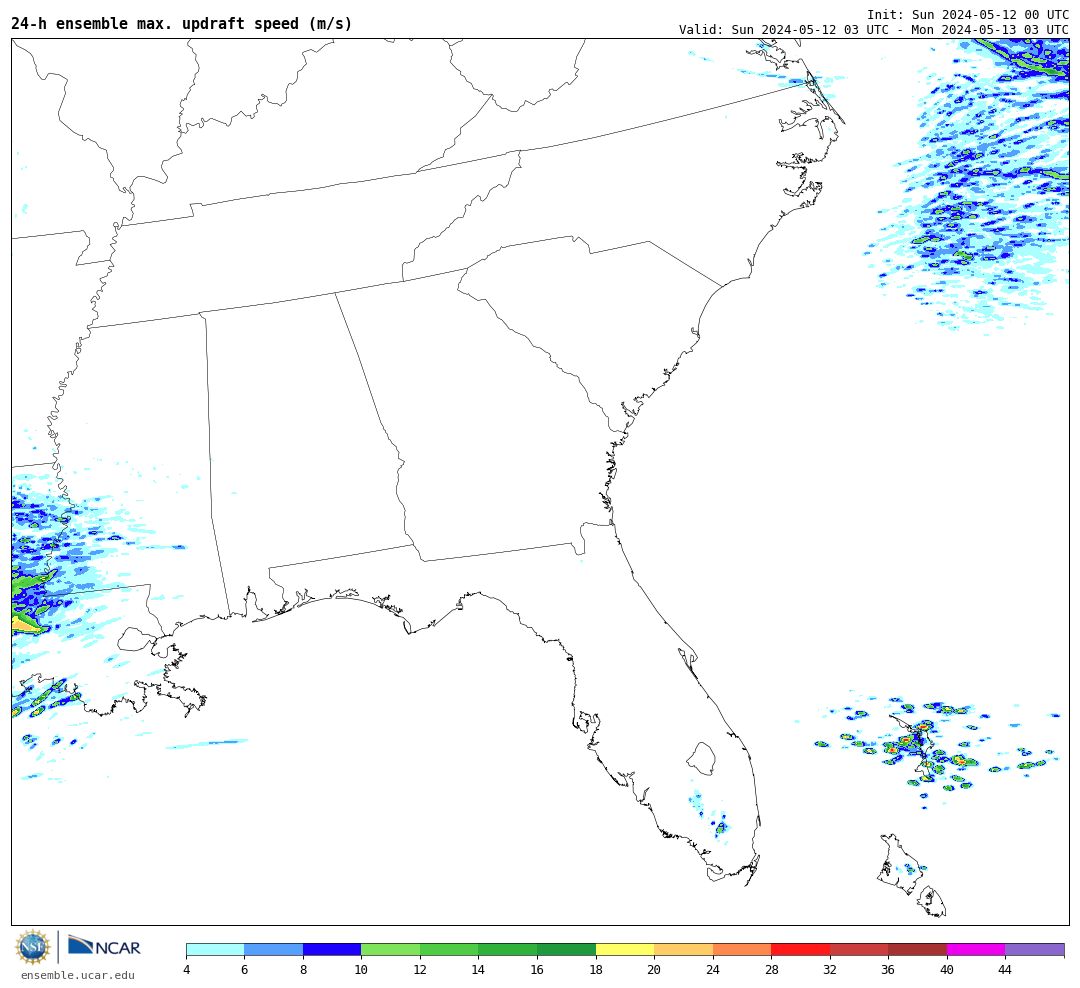Click the map title '24-h ensemble max. updraft speed'
The height and width of the screenshot is (988, 1080).
coord(156,23)
